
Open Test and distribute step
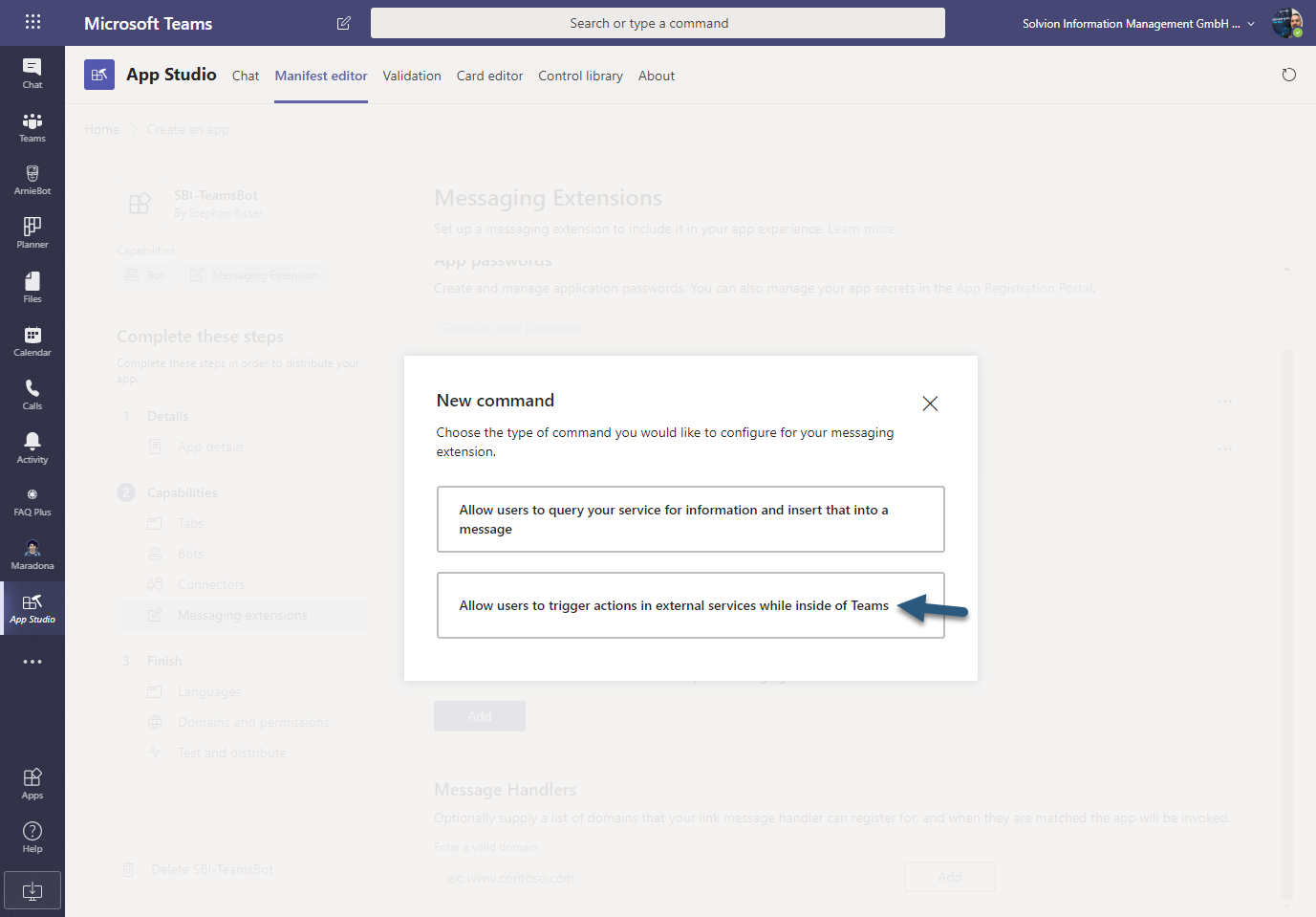click(231, 753)
